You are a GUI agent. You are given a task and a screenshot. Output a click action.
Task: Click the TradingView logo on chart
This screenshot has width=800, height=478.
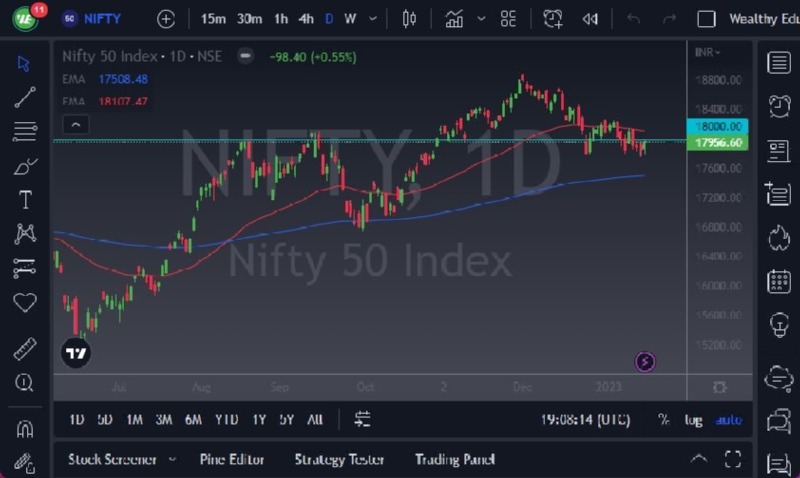coord(76,353)
